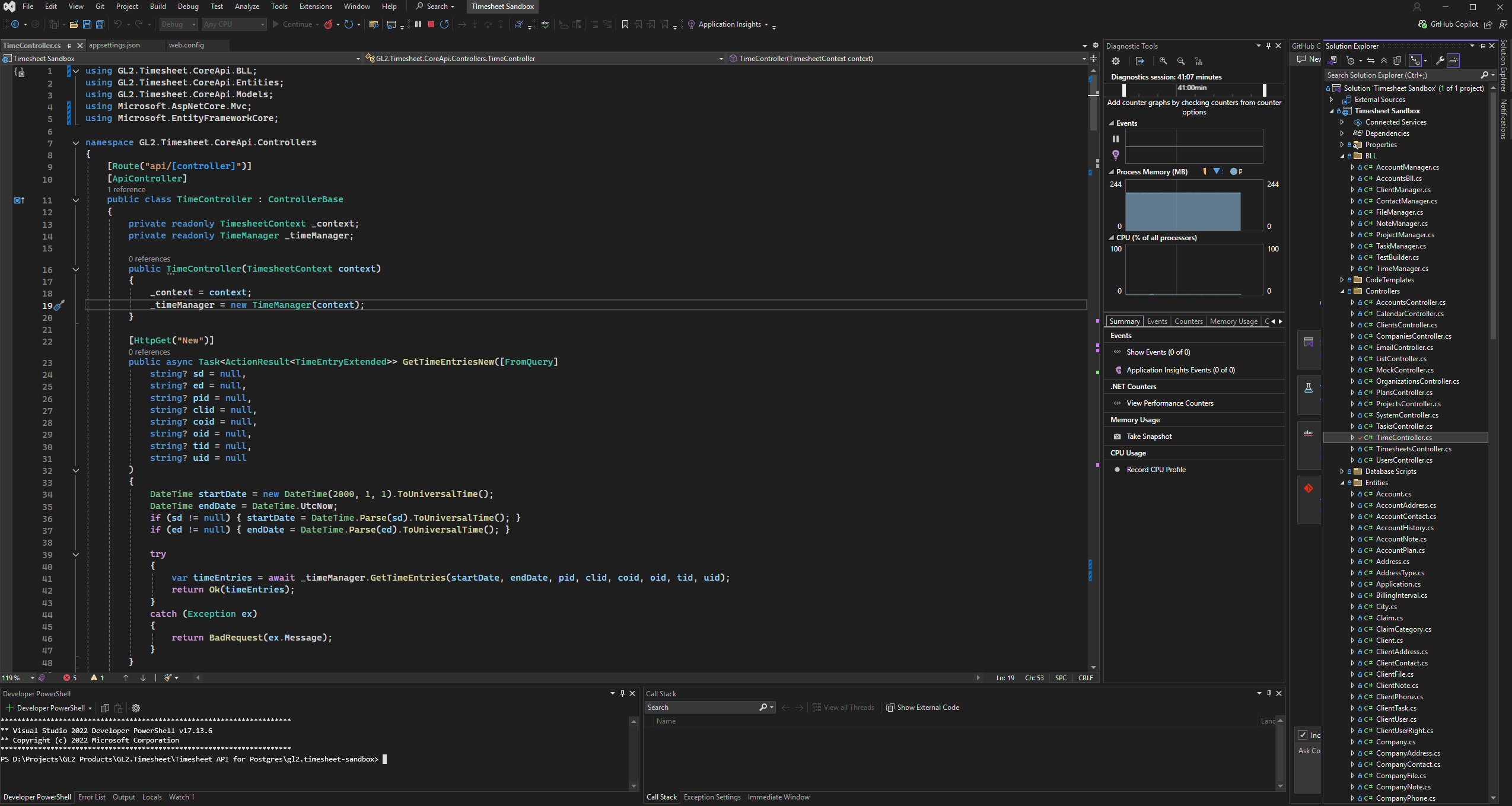Image resolution: width=1512 pixels, height=806 pixels.
Task: Stop debugging with the red square
Action: coord(431,24)
